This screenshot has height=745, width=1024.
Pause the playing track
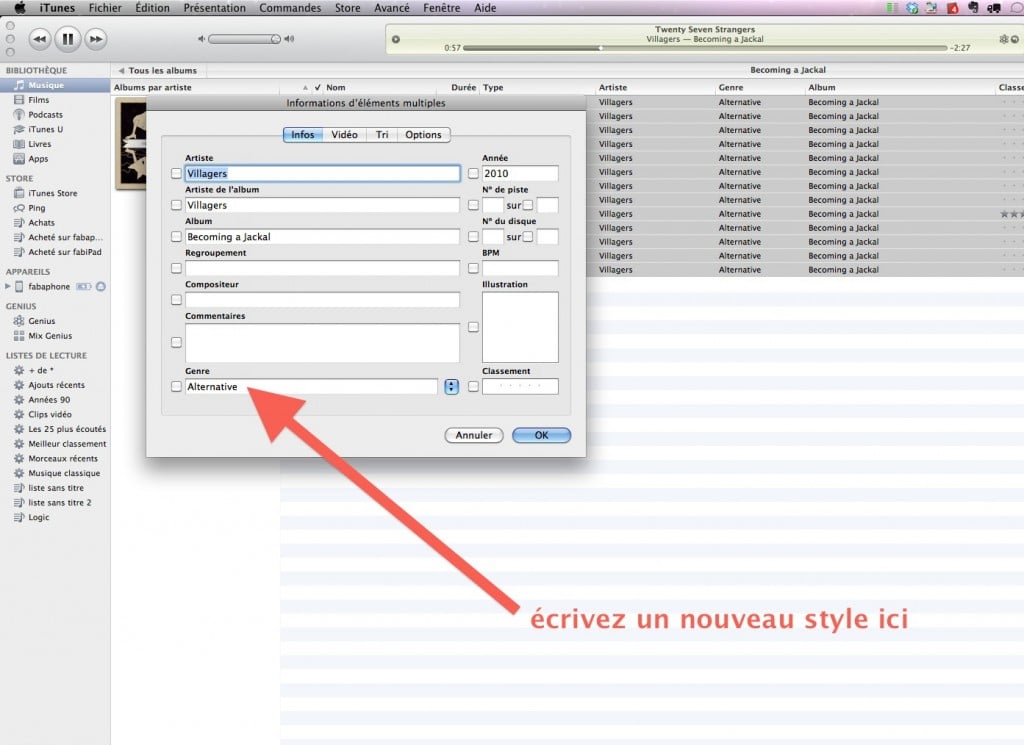67,39
